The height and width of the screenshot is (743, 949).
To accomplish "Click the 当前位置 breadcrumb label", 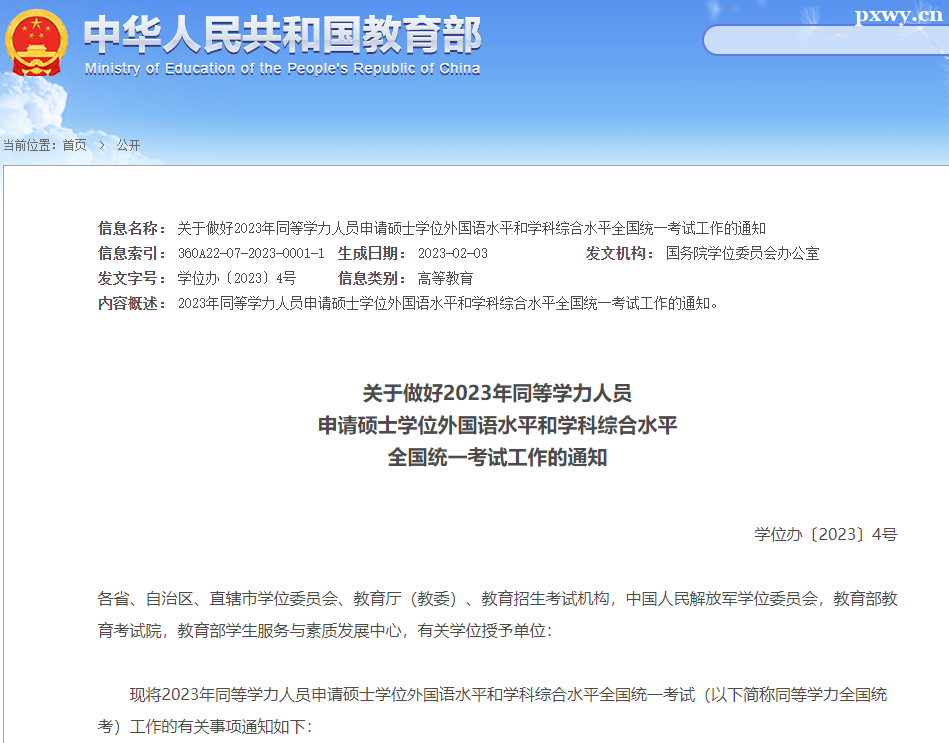I will coord(30,145).
